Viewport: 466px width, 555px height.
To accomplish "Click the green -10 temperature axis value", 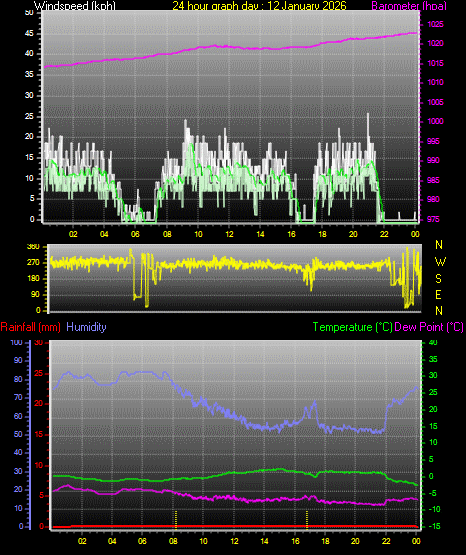I will point(435,509).
